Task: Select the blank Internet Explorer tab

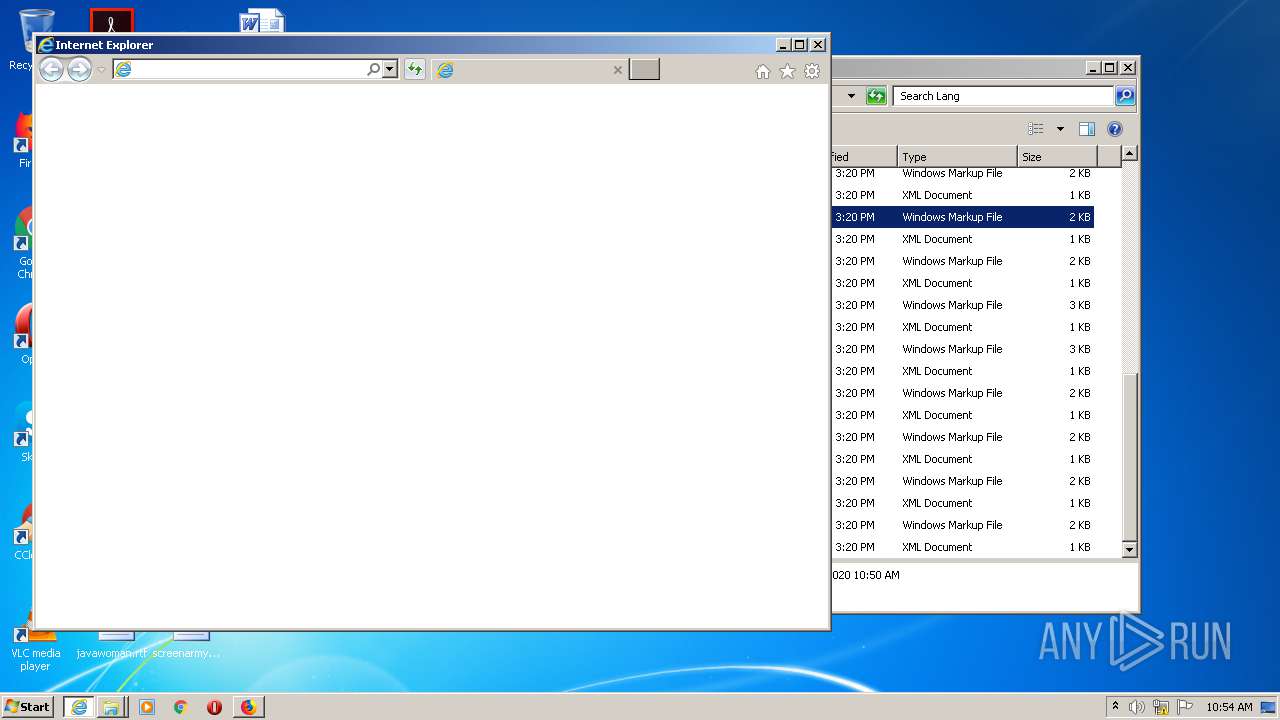Action: tap(531, 69)
